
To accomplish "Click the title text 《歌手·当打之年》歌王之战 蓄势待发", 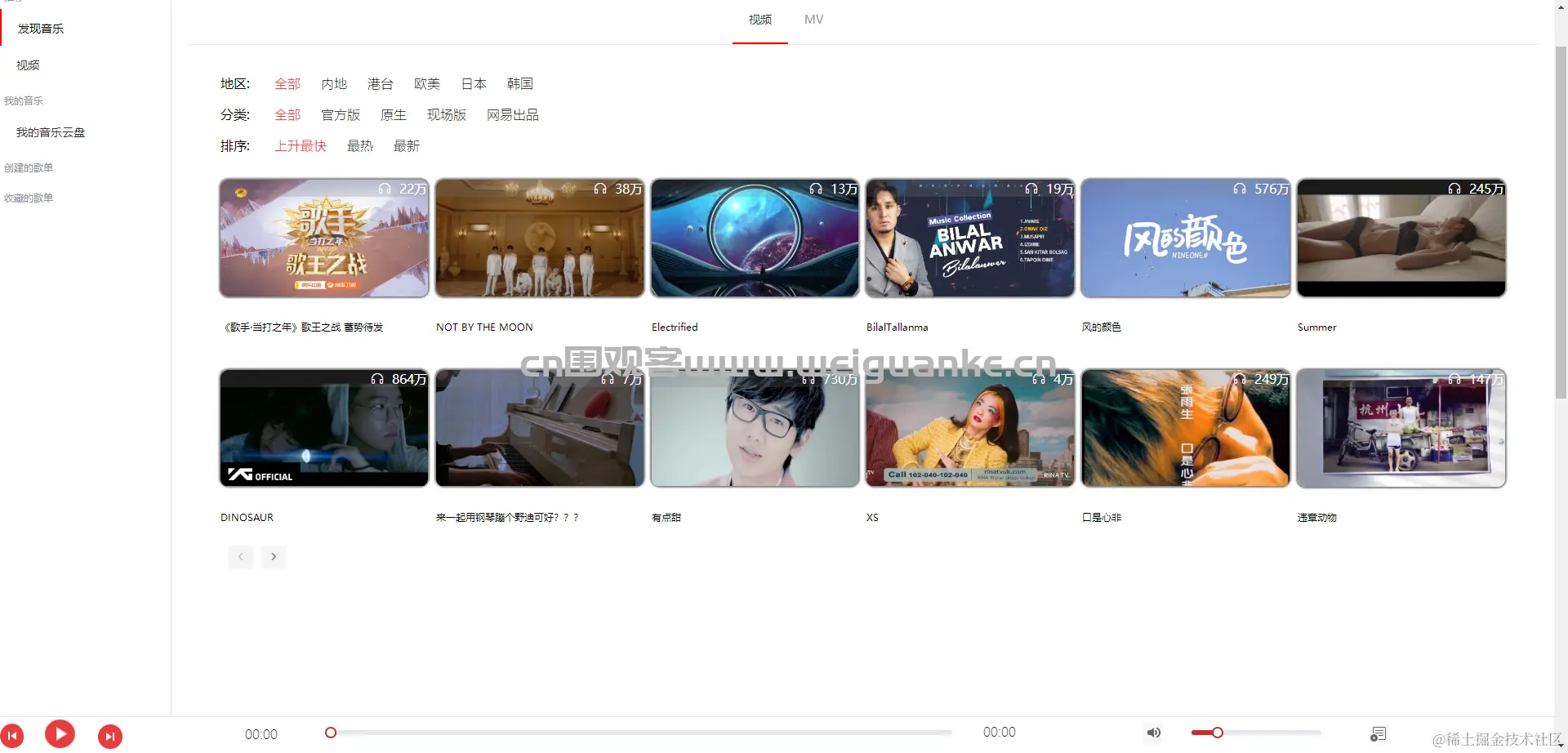I will coord(302,327).
